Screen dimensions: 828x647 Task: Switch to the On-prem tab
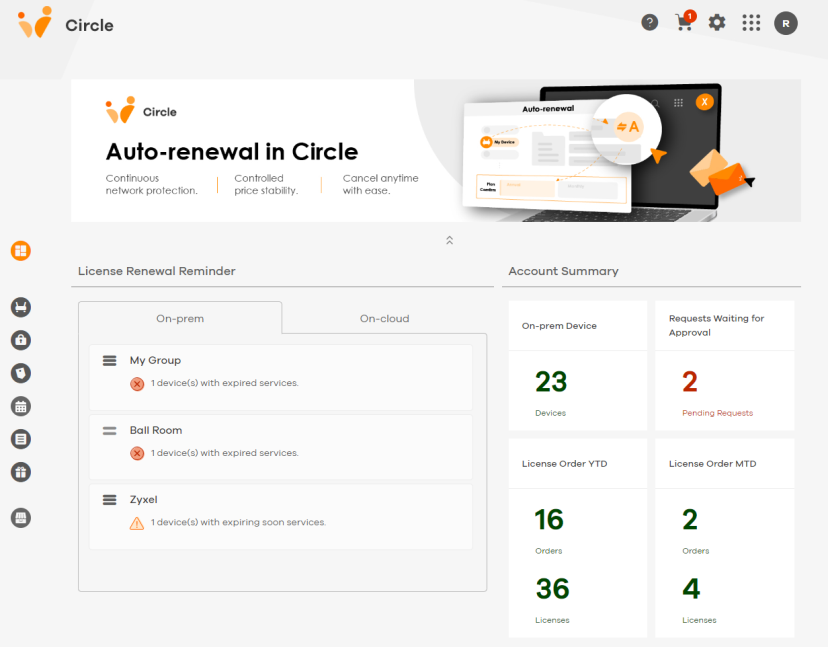click(x=180, y=318)
